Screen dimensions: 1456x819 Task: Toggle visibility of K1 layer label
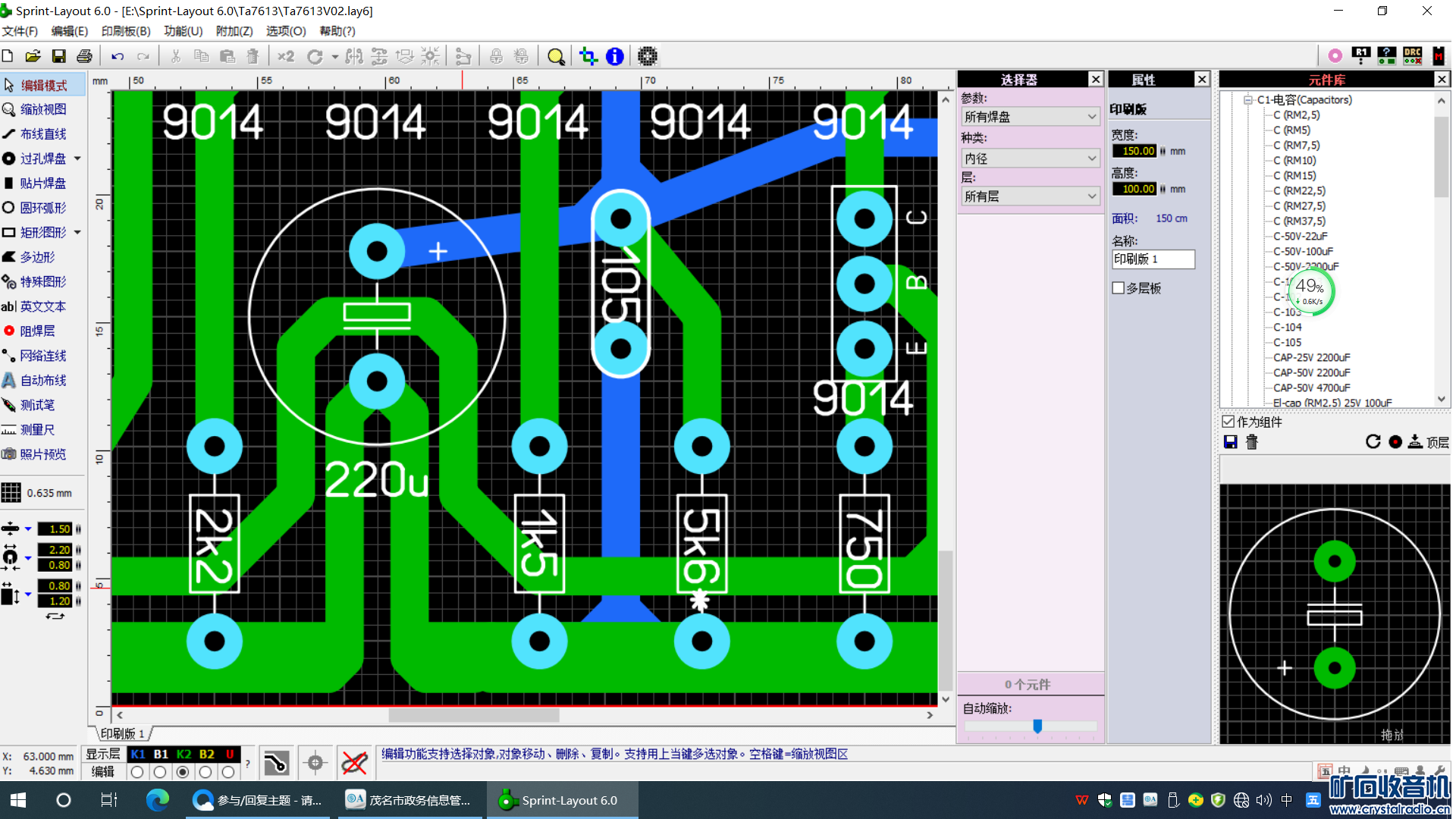tap(137, 755)
